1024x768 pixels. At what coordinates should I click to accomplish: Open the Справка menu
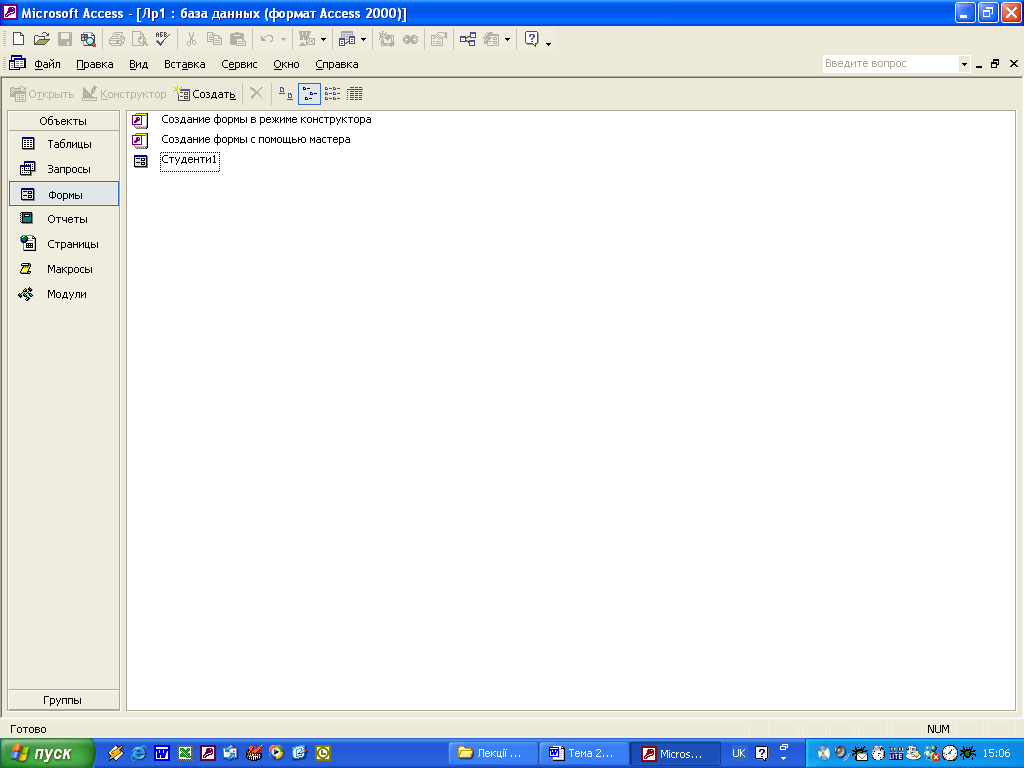pos(337,64)
